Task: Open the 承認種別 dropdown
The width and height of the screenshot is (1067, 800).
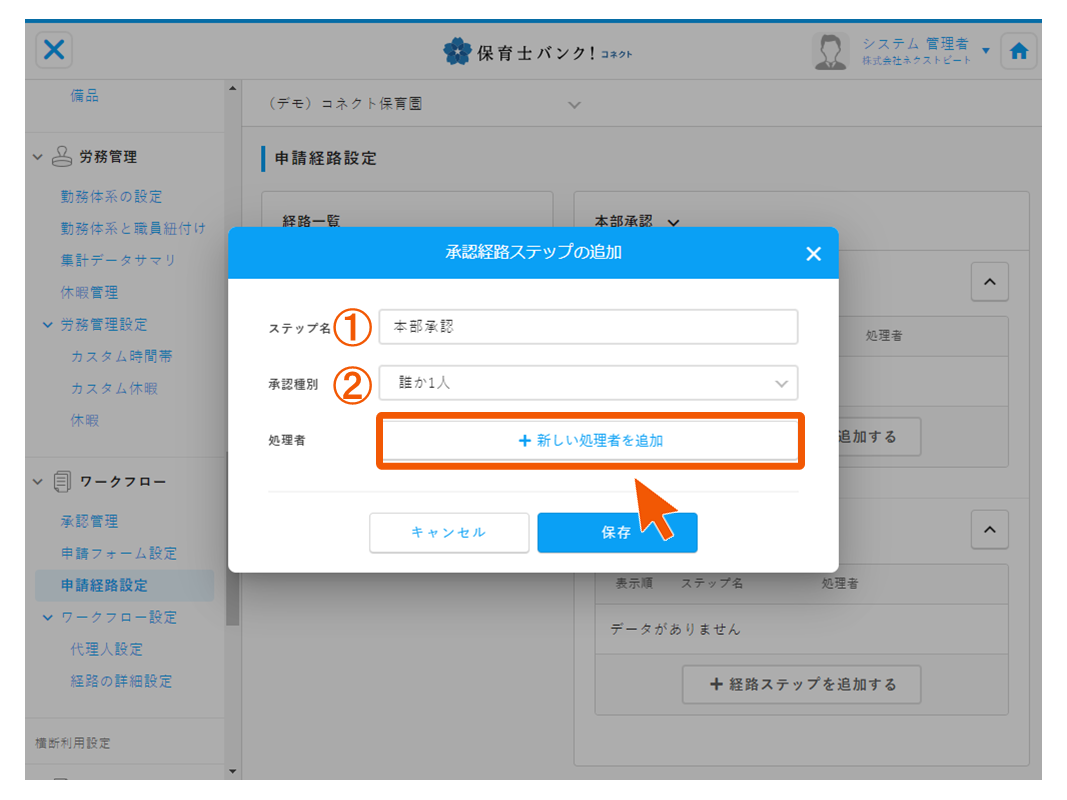Action: click(588, 383)
